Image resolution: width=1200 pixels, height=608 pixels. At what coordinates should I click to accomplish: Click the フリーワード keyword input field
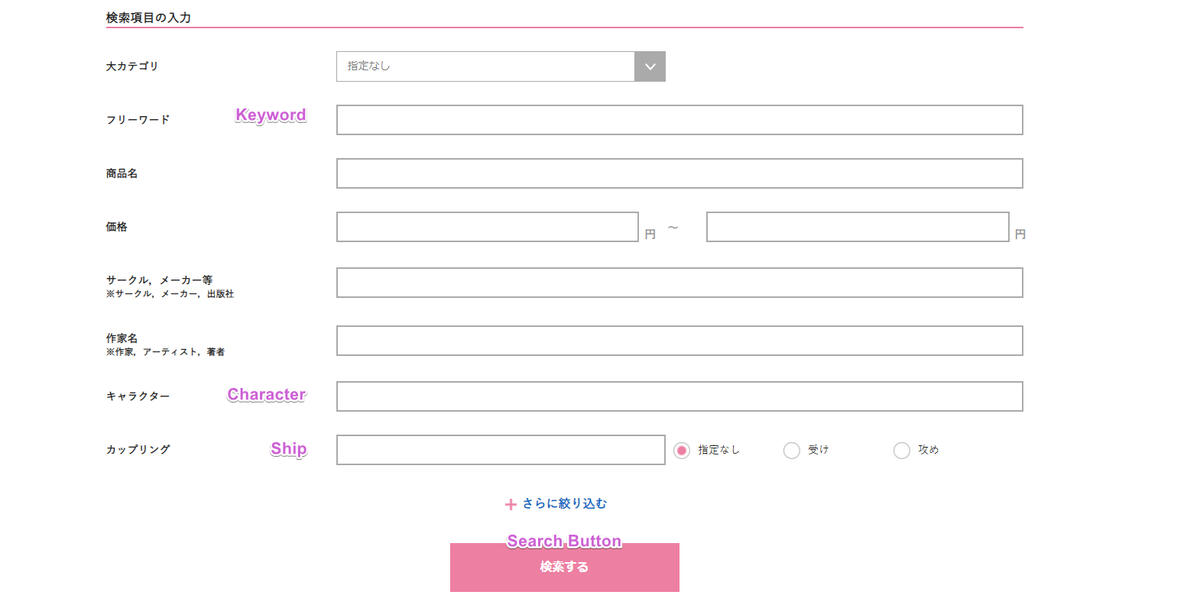pyautogui.click(x=679, y=120)
